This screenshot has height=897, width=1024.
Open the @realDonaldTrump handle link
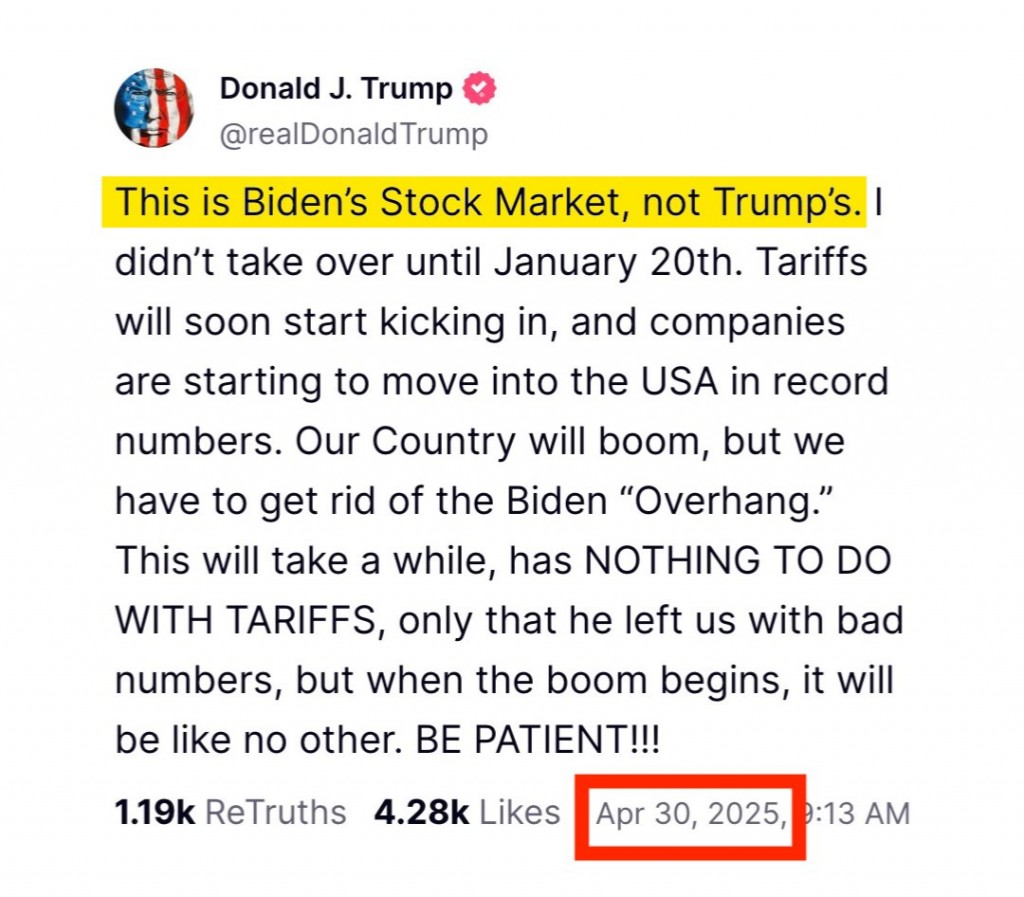pos(354,134)
